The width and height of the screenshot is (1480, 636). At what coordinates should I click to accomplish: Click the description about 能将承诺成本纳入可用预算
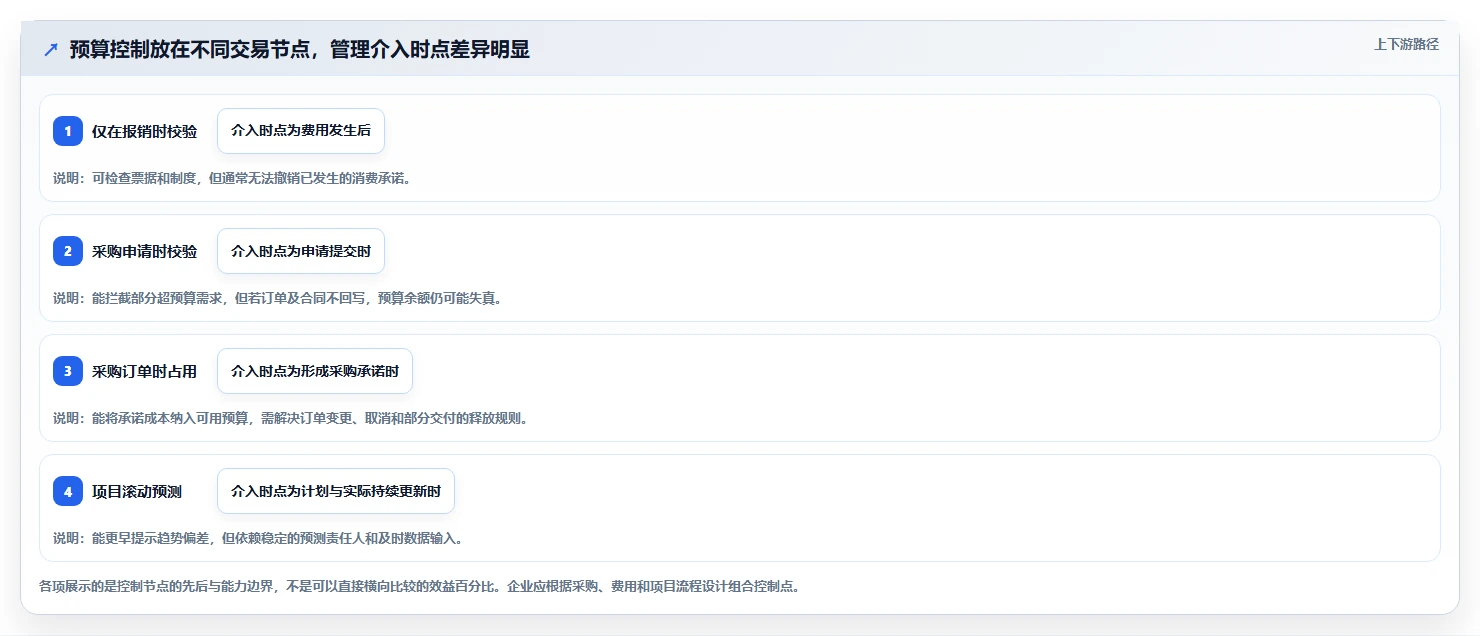(290, 418)
